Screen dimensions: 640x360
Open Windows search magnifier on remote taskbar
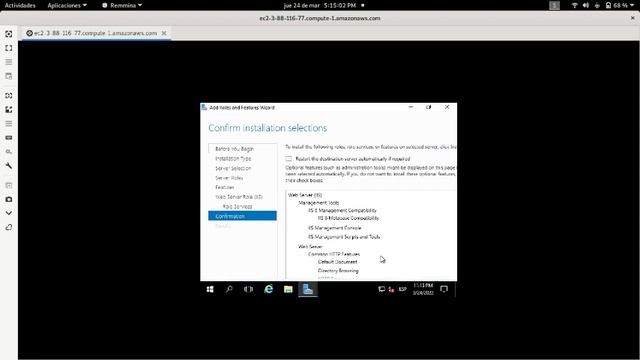pos(229,289)
